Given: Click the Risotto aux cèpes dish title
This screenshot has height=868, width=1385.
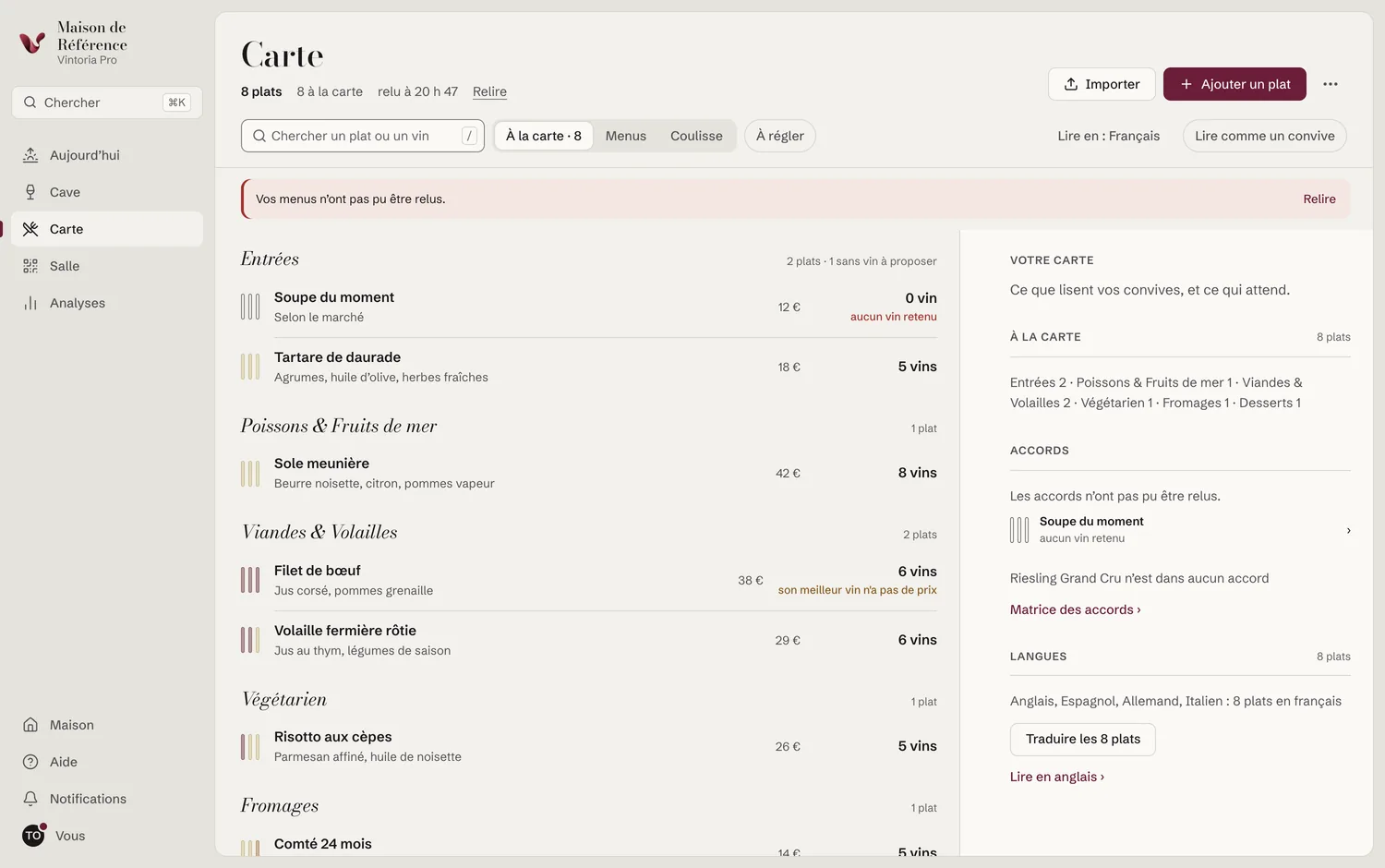Looking at the screenshot, I should (x=332, y=737).
